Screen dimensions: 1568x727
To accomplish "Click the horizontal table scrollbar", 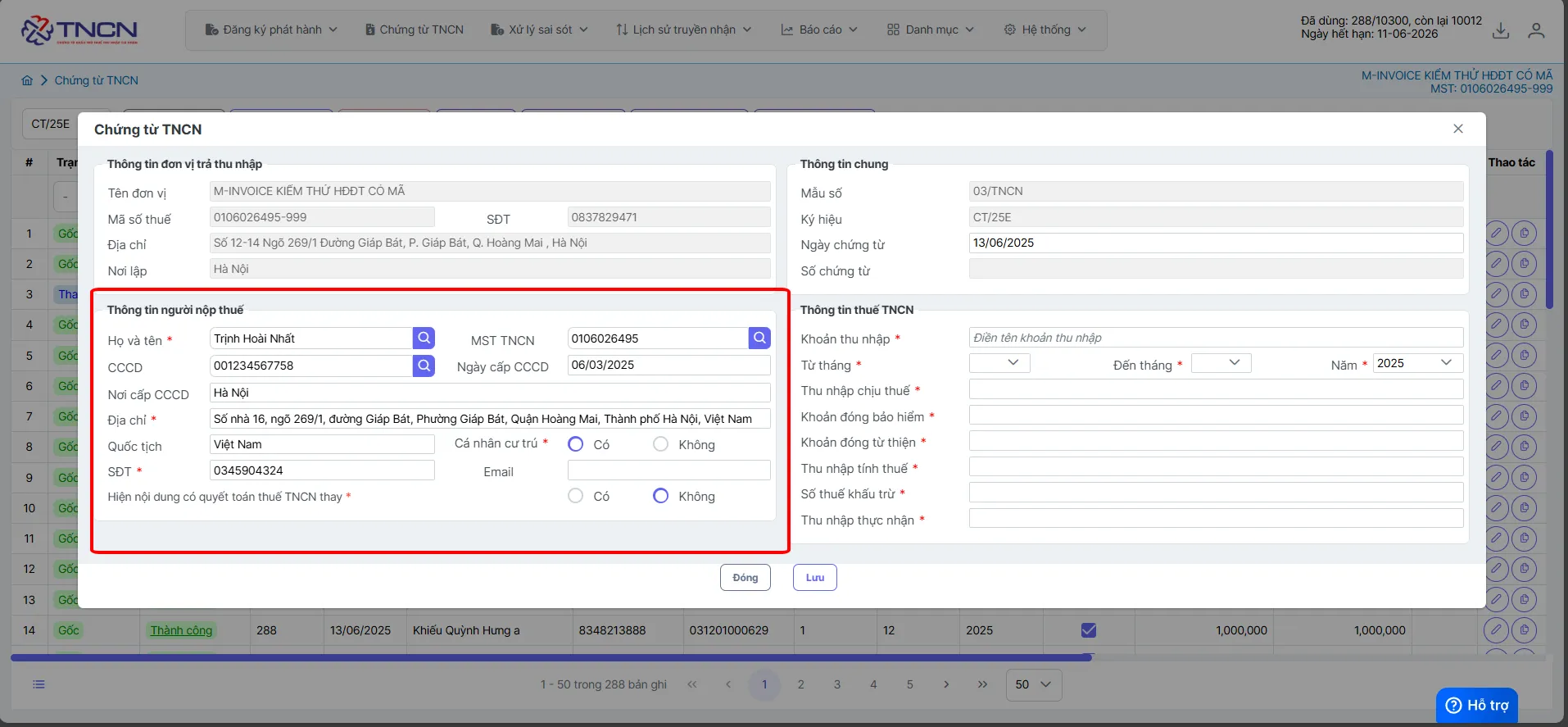I will pyautogui.click(x=551, y=657).
